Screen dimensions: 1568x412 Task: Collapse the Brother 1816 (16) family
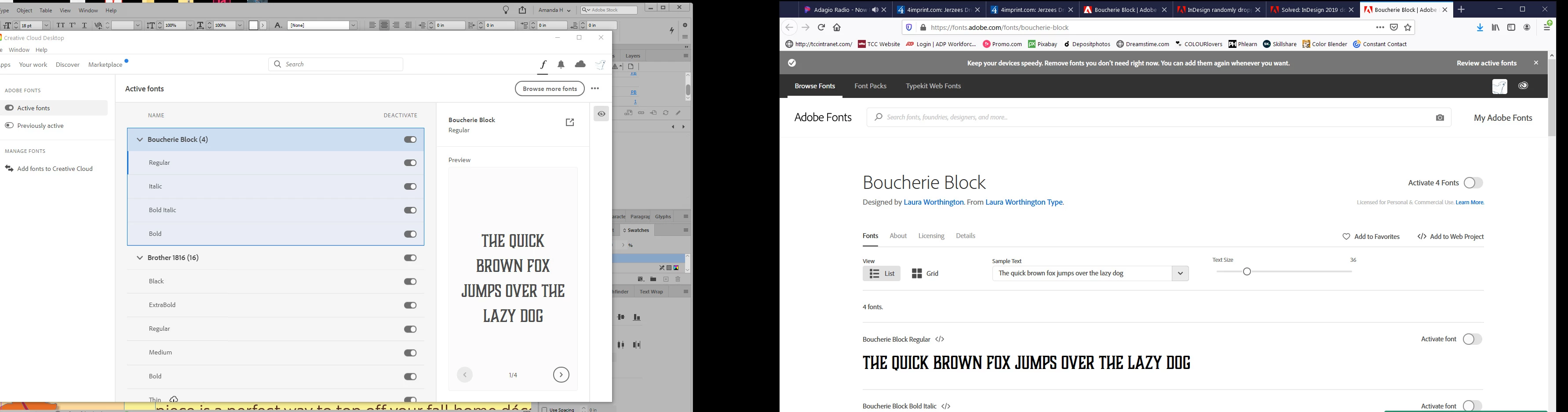tap(139, 258)
